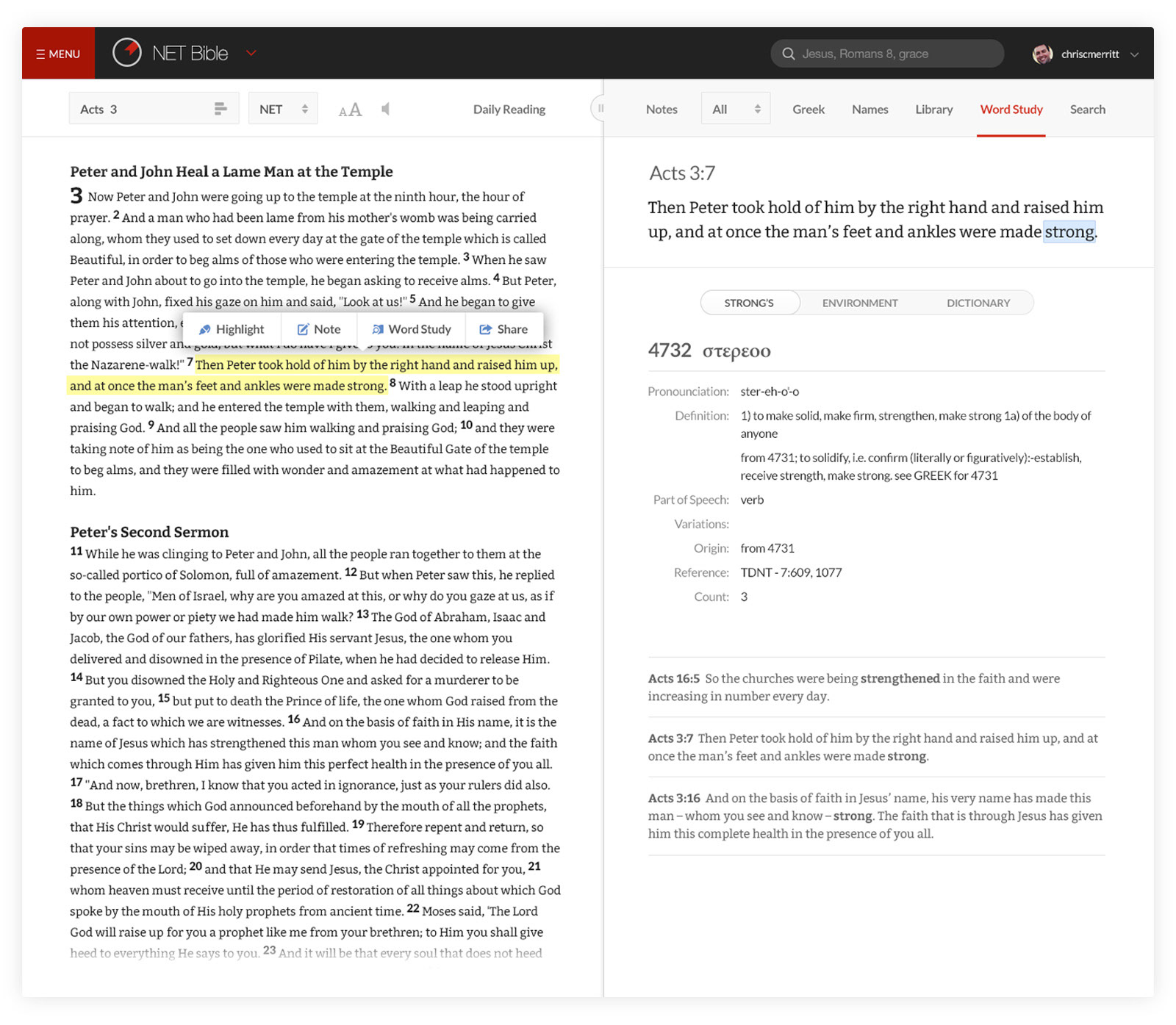Click the Greek word στερεοο

[x=736, y=351]
